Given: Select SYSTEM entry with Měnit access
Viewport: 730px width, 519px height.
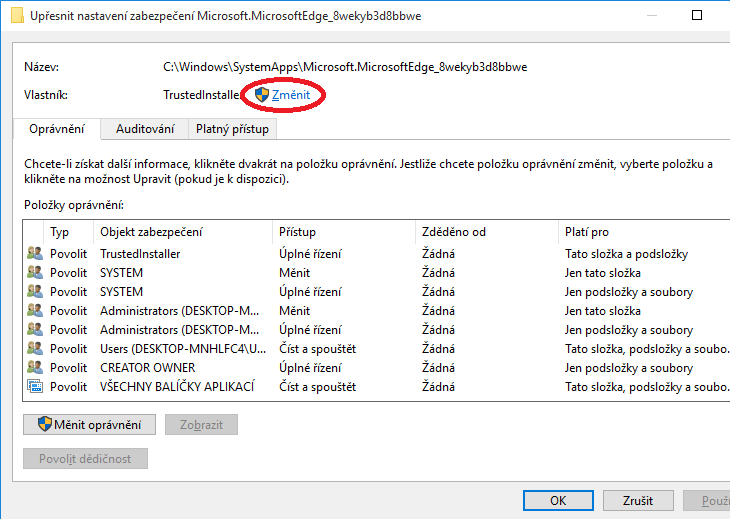Looking at the screenshot, I should (377, 273).
